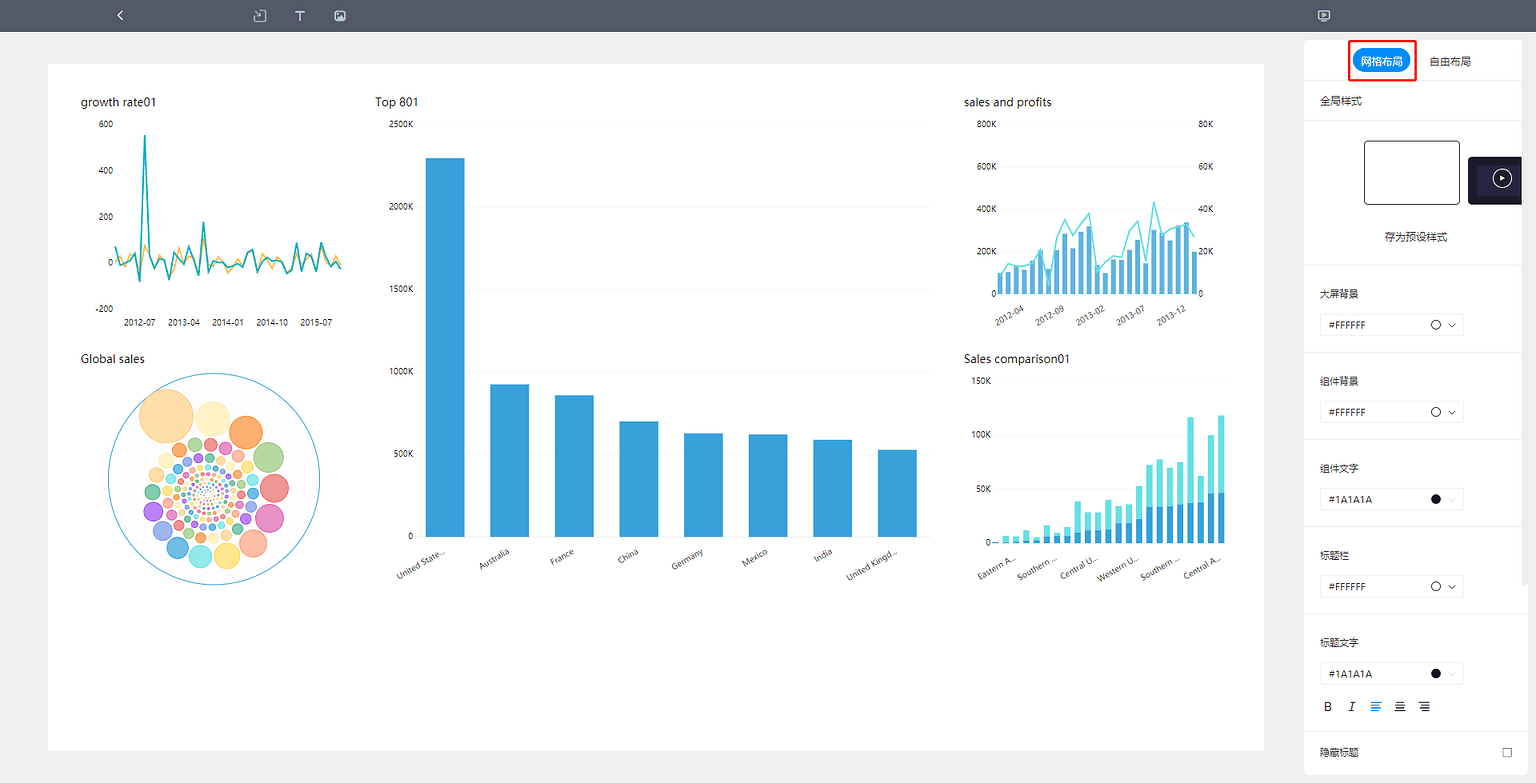Switch to 网格布局 layout mode
Image resolution: width=1536 pixels, height=783 pixels.
click(1381, 61)
